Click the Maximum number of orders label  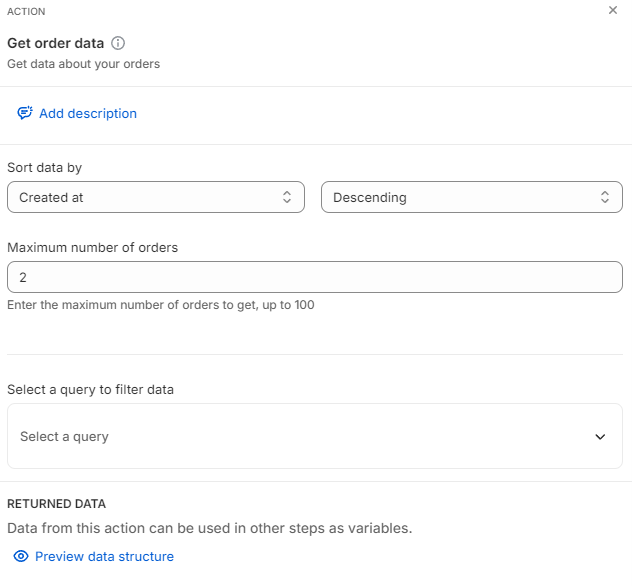pos(92,247)
